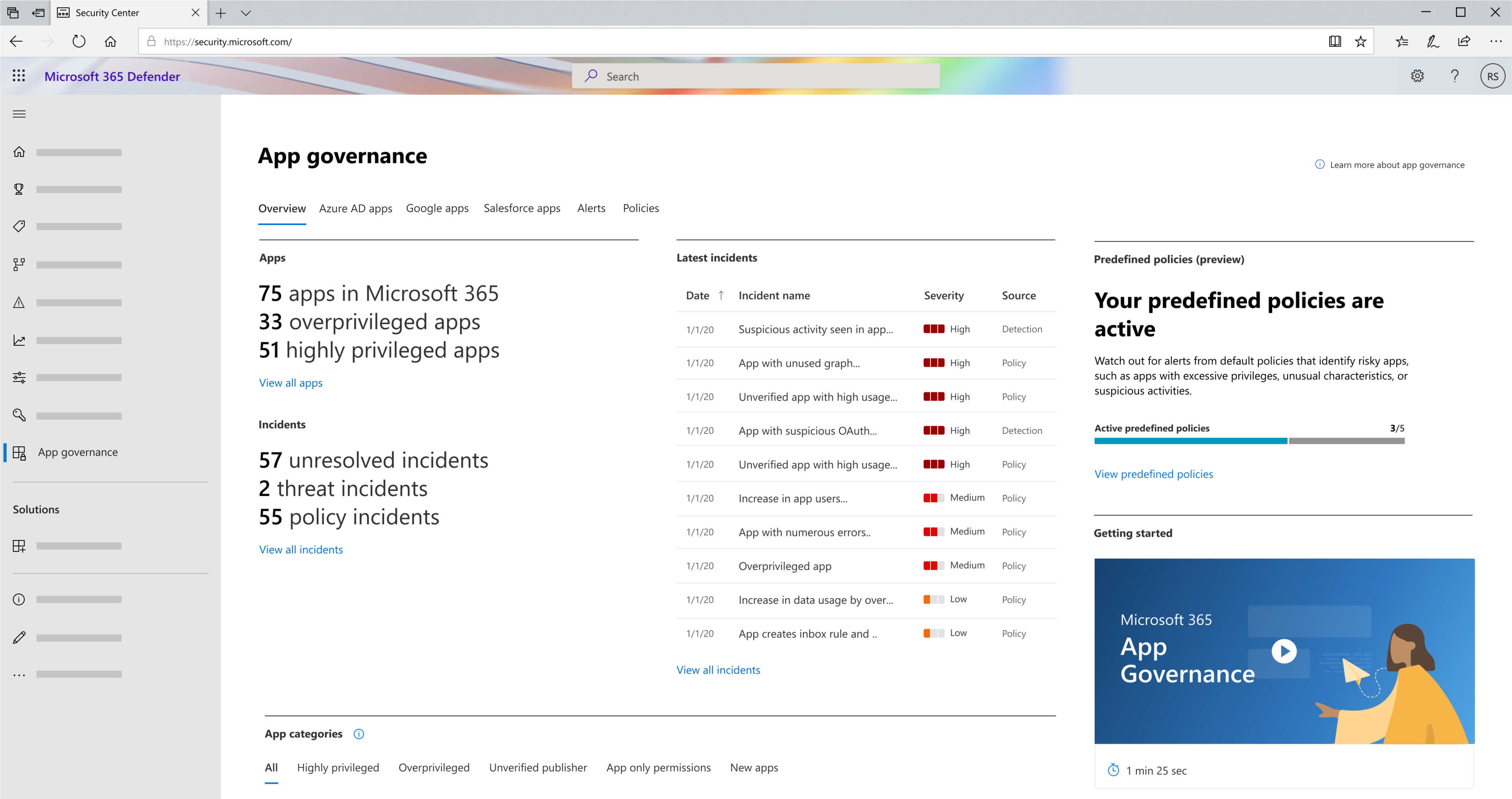
Task: Click the alerts bell icon in sidebar
Action: point(19,303)
